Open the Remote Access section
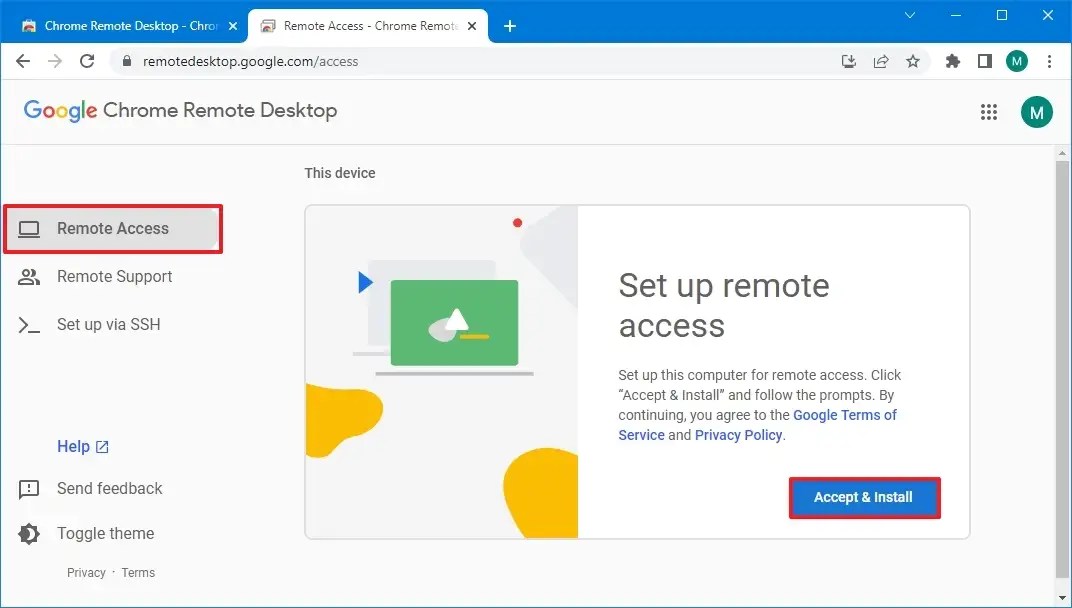The width and height of the screenshot is (1072, 608). tap(113, 228)
